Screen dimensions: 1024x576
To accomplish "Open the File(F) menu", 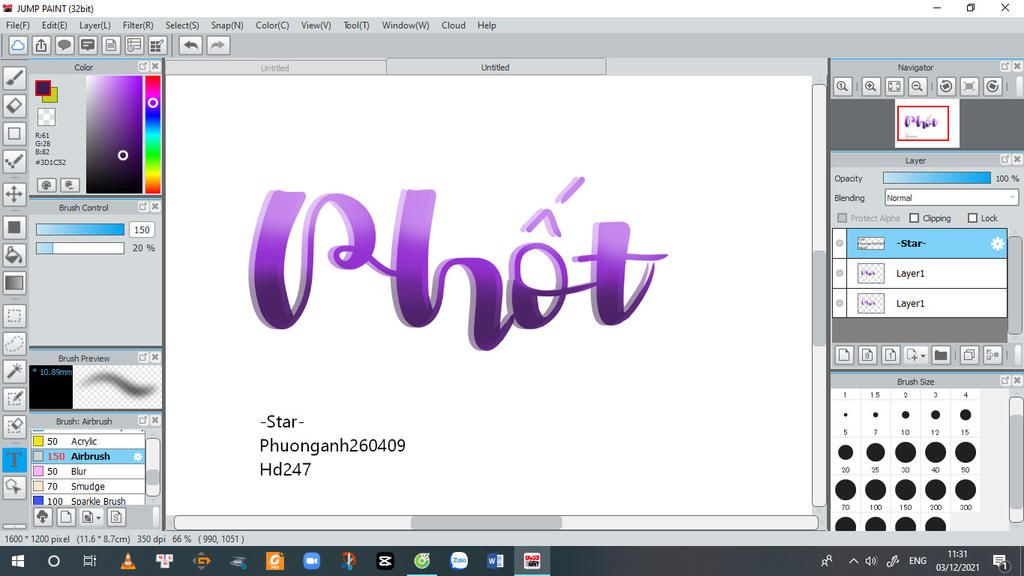I will tap(18, 25).
